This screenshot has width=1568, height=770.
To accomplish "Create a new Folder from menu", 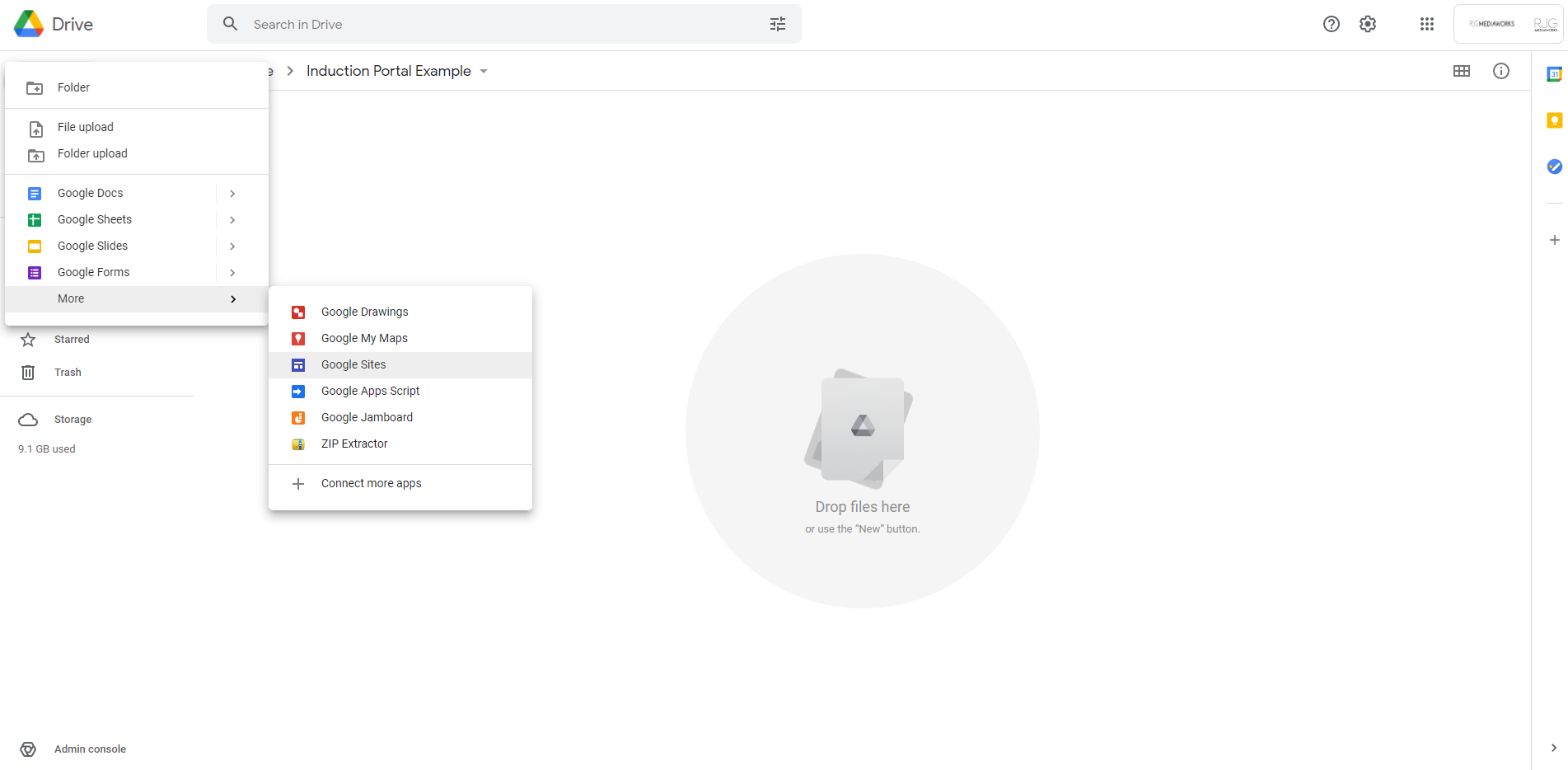I will tap(137, 87).
